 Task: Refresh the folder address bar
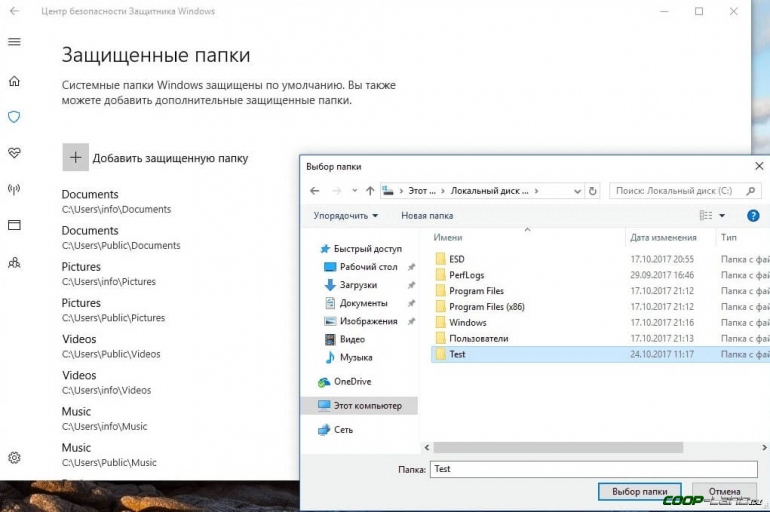point(593,190)
